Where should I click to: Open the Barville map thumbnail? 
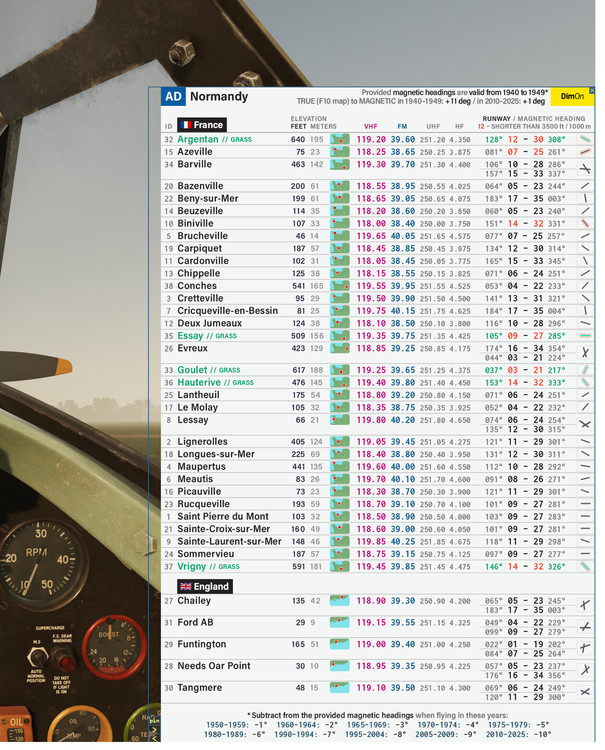point(340,165)
